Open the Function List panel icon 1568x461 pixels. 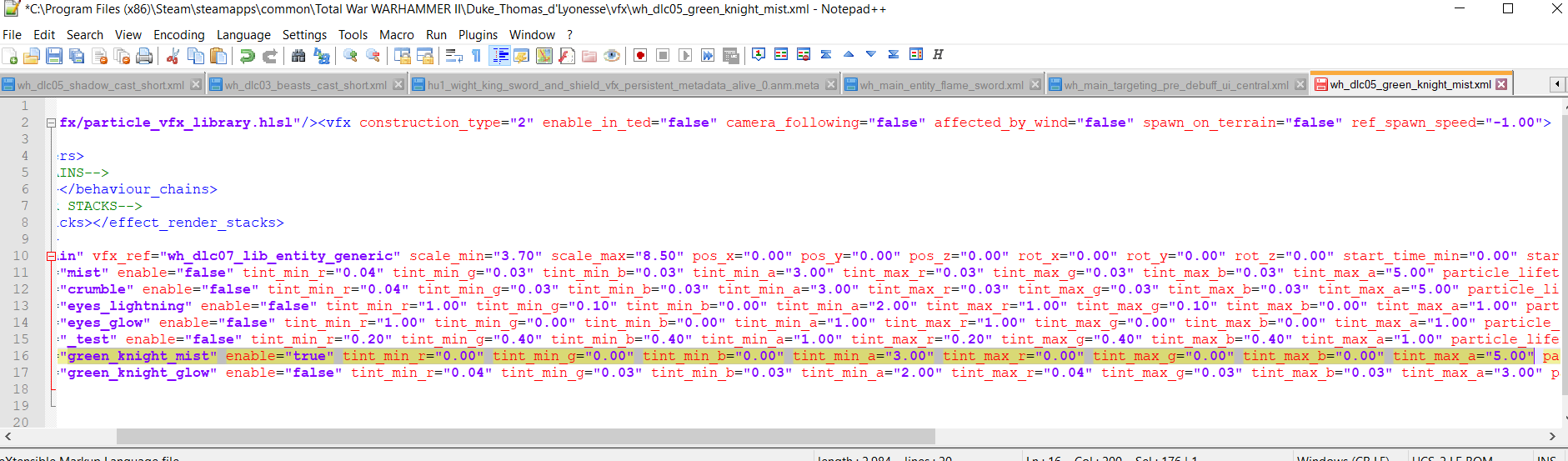[567, 56]
